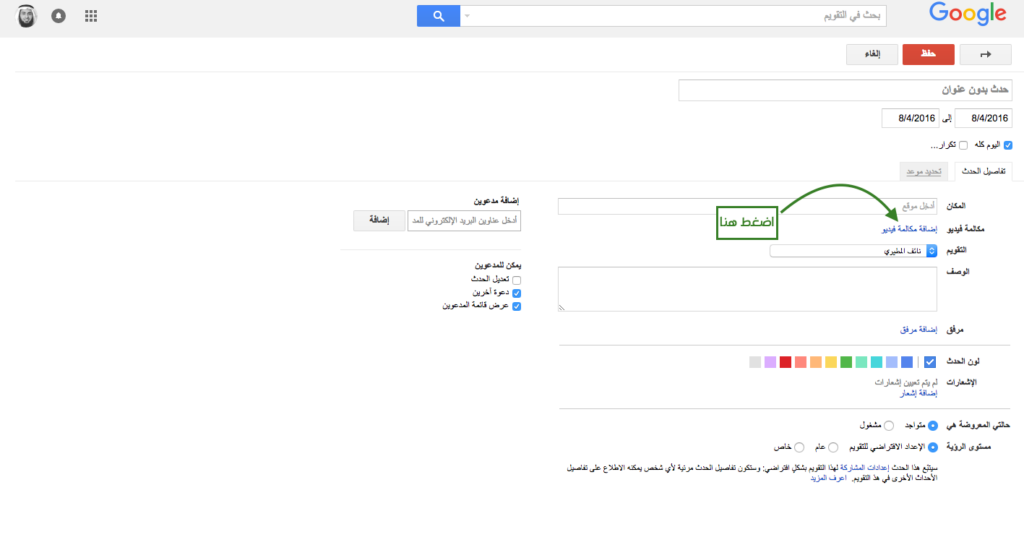The image size is (1024, 558).
Task: Click the back arrow button
Action: click(985, 54)
